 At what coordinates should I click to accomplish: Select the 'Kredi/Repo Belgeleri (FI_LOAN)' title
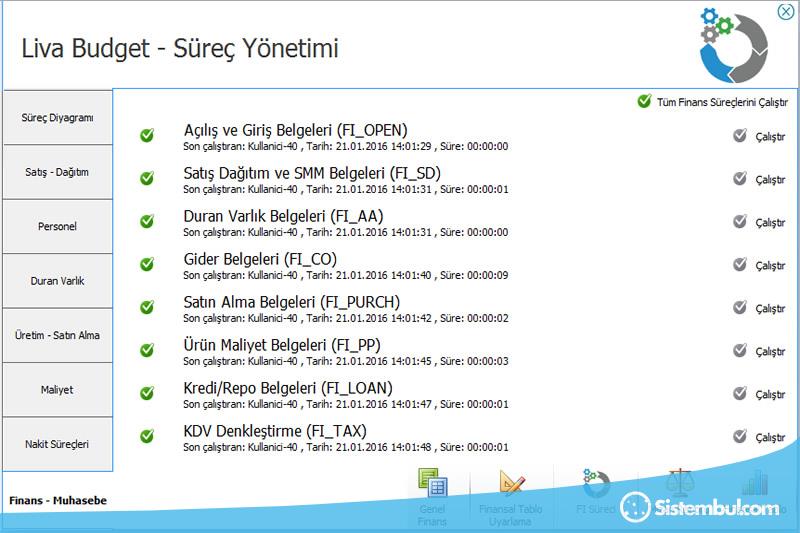coord(288,388)
